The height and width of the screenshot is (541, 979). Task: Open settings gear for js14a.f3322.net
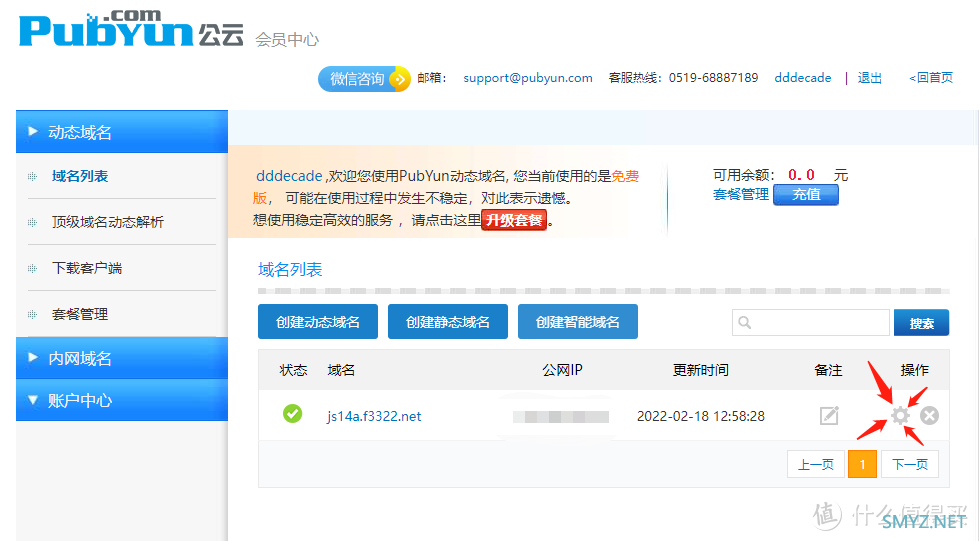click(900, 415)
